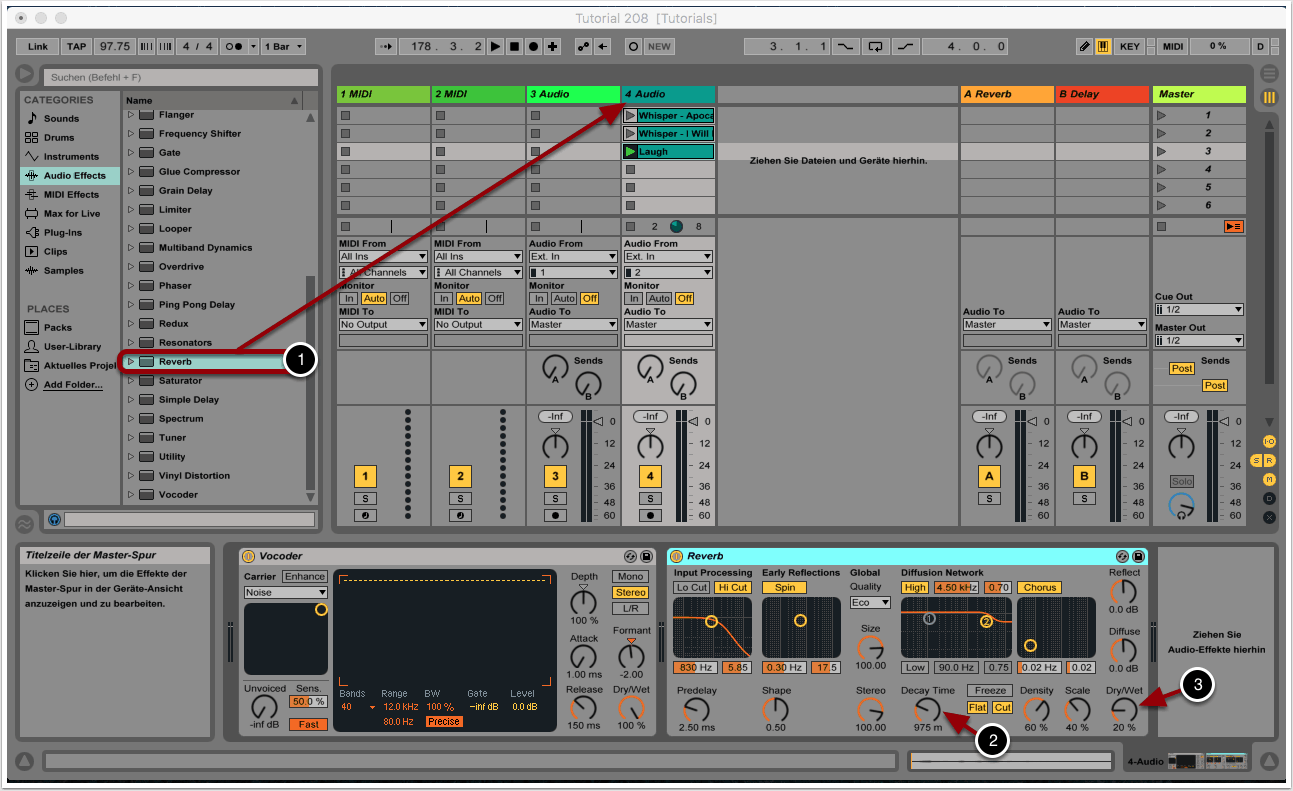This screenshot has height=791, width=1293.
Task: Expand the Reverb folder in the browser
Action: tap(130, 362)
